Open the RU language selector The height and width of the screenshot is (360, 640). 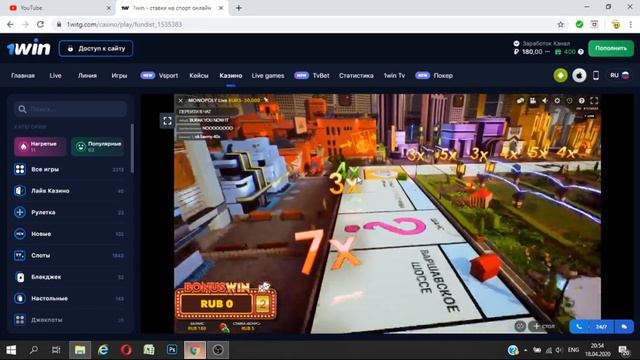click(620, 76)
